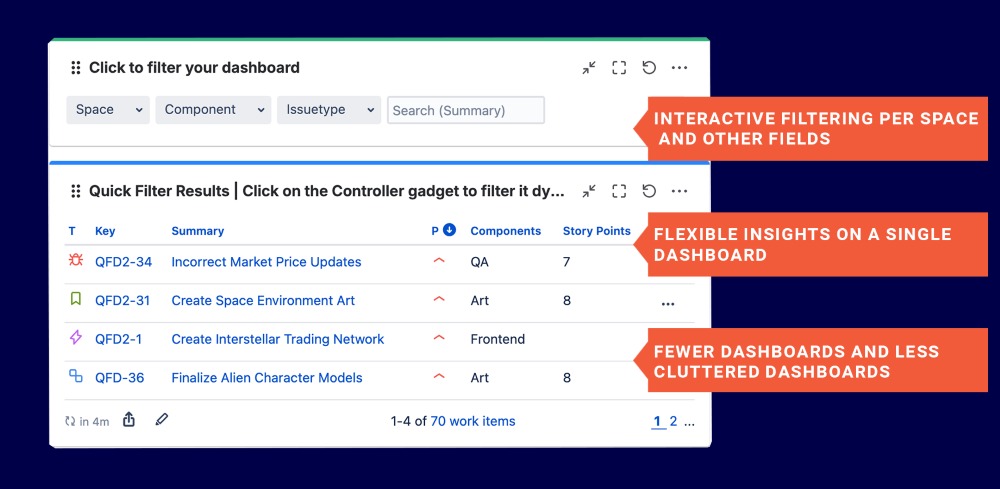Sort table by Summary column
Image resolution: width=1000 pixels, height=489 pixels.
click(x=198, y=231)
